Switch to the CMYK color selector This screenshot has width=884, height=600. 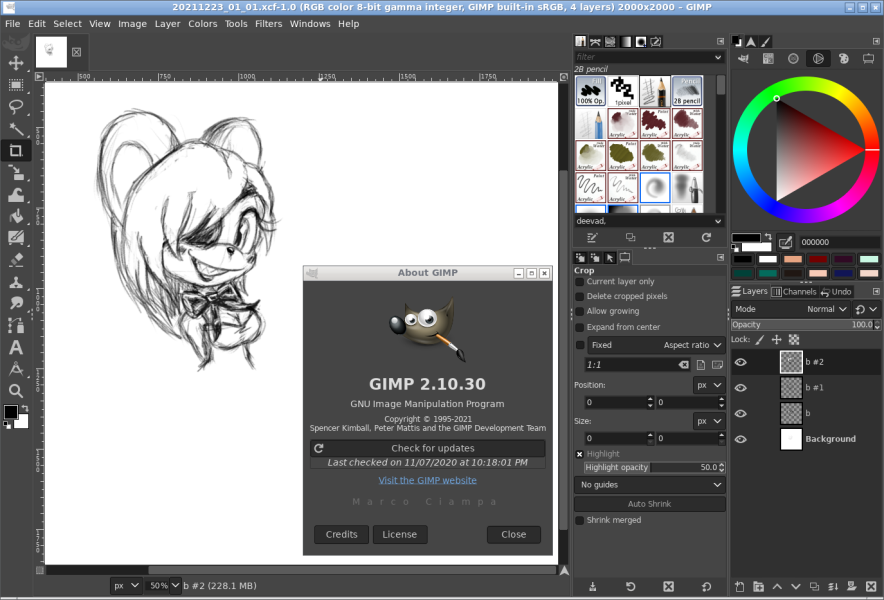768,59
